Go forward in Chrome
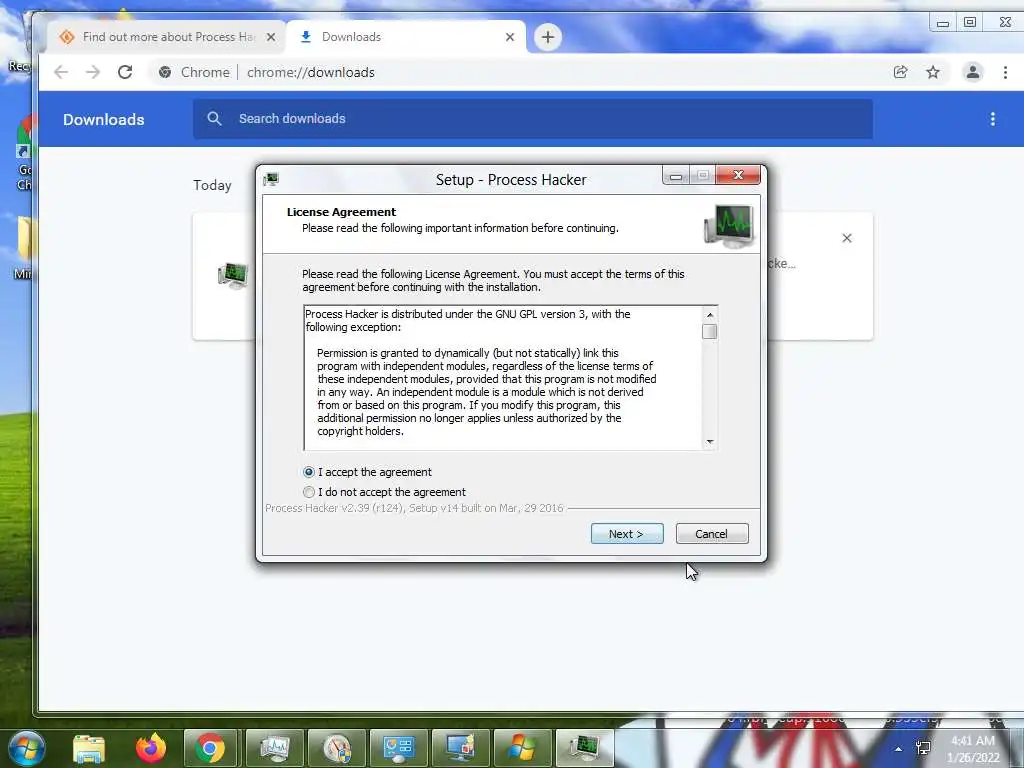Image resolution: width=1024 pixels, height=768 pixels. click(93, 72)
